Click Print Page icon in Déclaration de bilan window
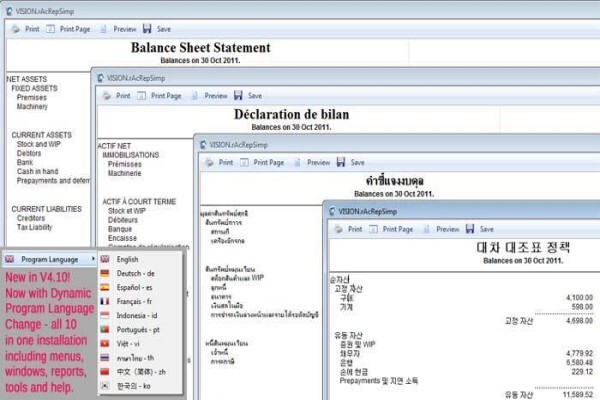 142,96
